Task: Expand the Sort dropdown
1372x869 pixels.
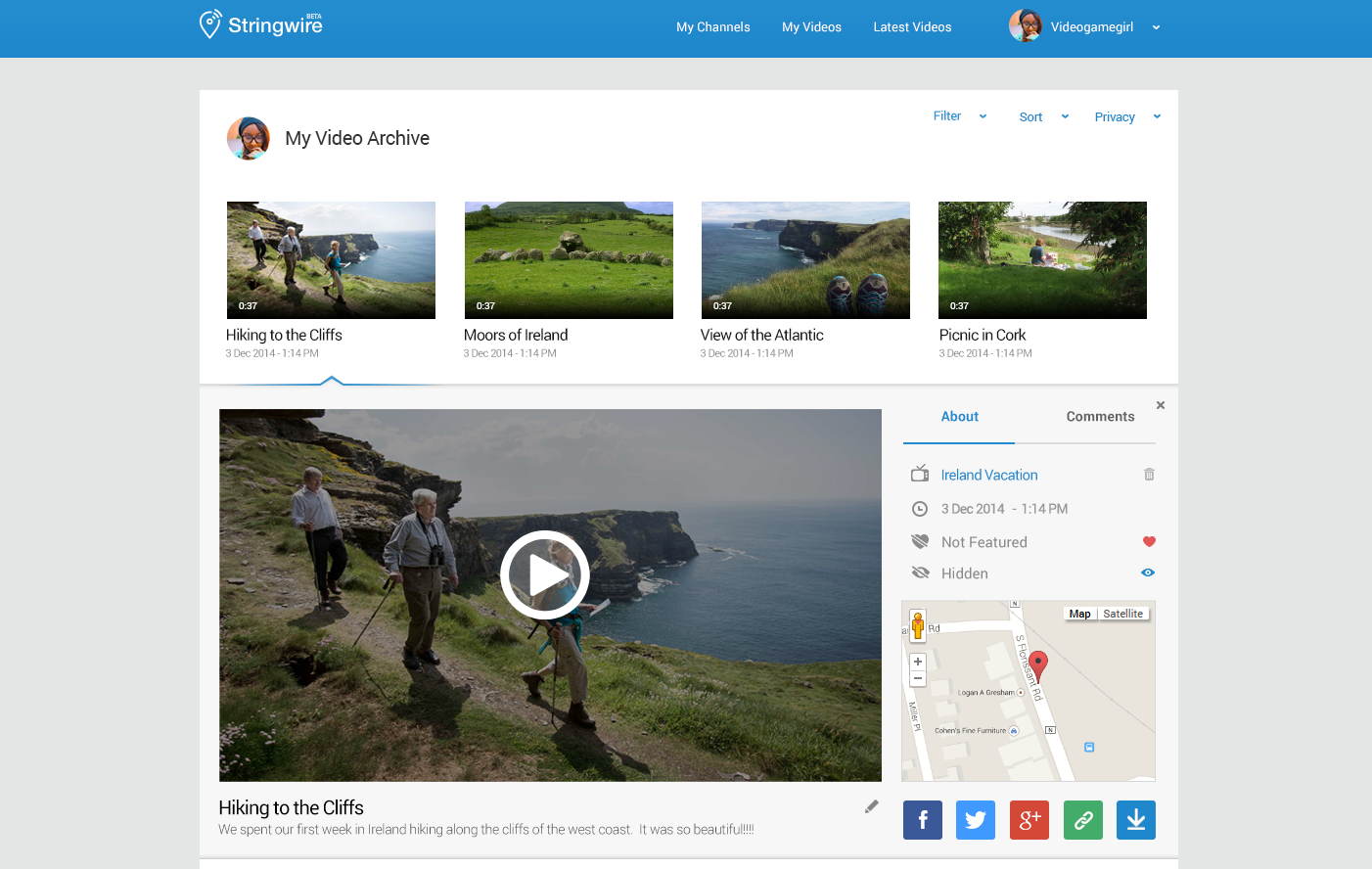Action: pos(1043,117)
